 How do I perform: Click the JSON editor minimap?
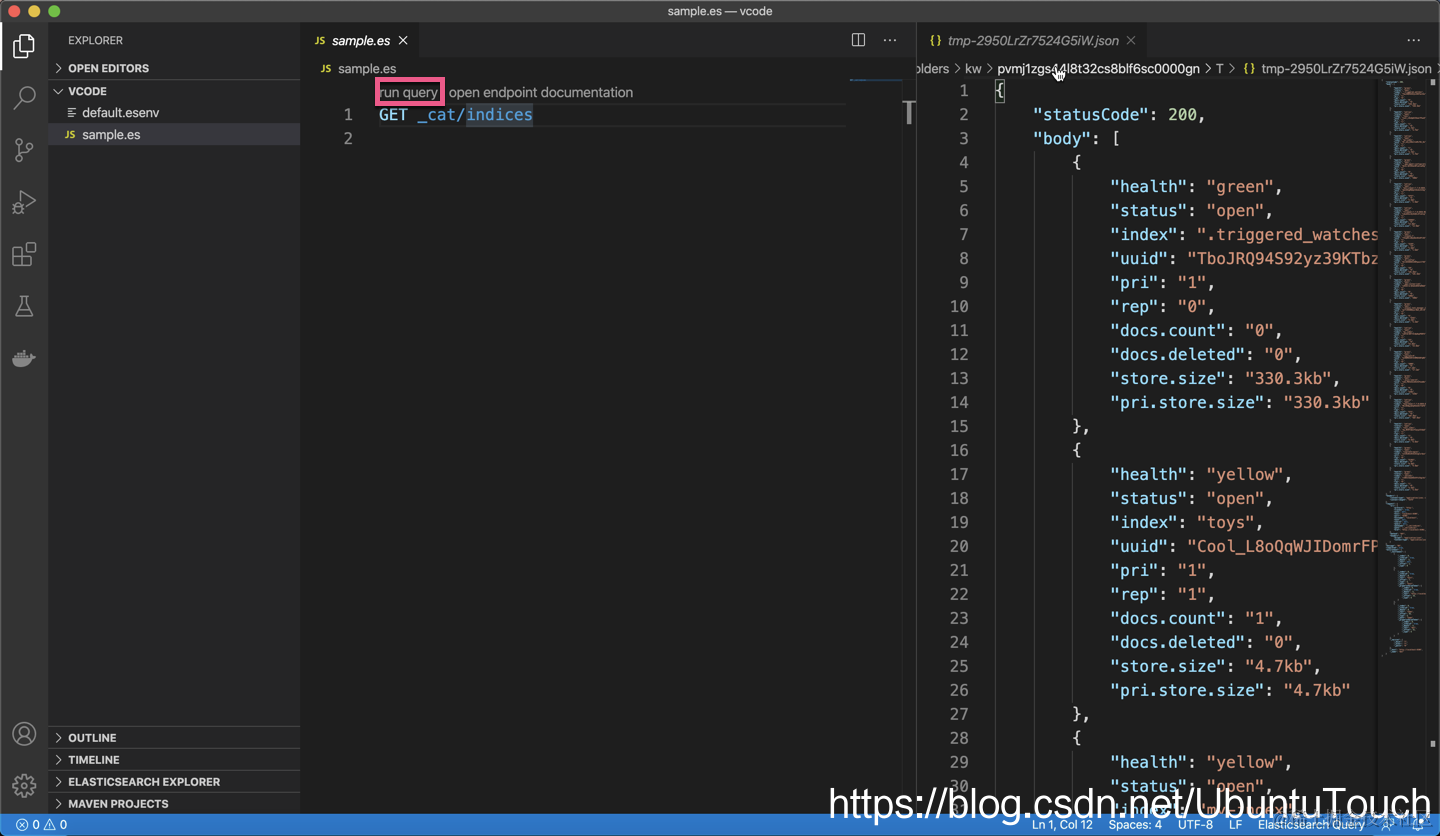[x=1407, y=370]
